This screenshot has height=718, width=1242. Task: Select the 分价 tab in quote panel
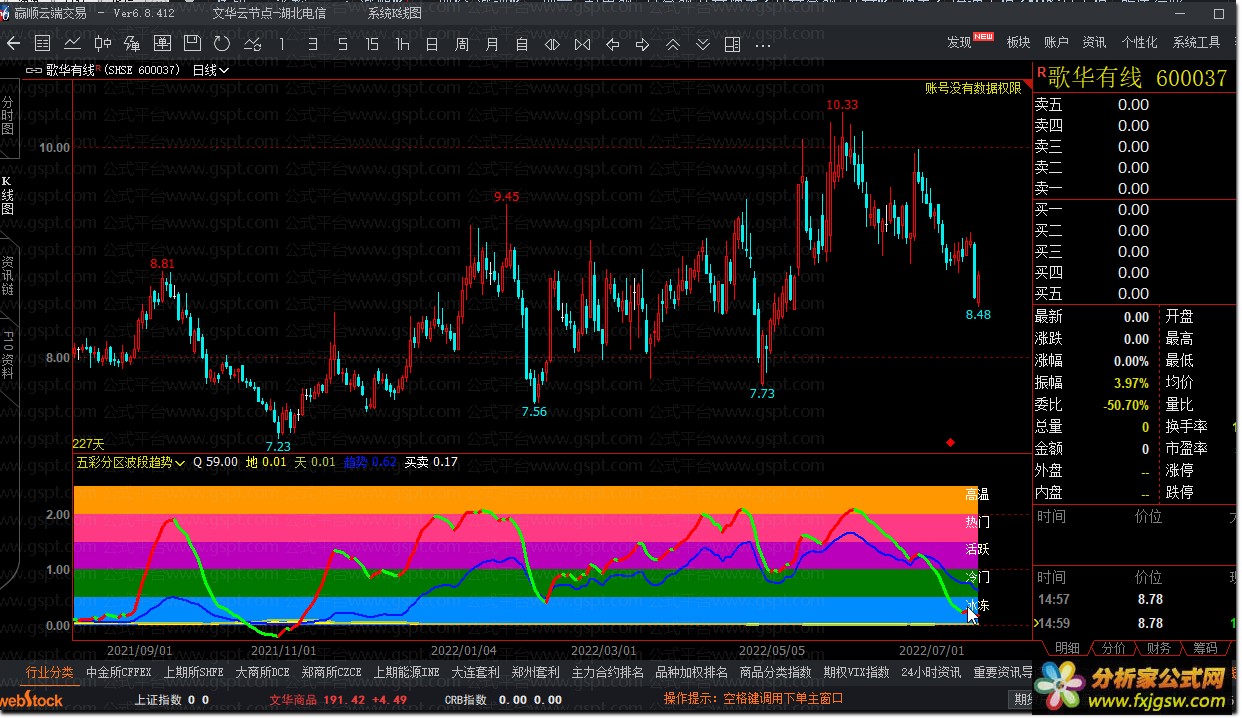(x=1113, y=648)
